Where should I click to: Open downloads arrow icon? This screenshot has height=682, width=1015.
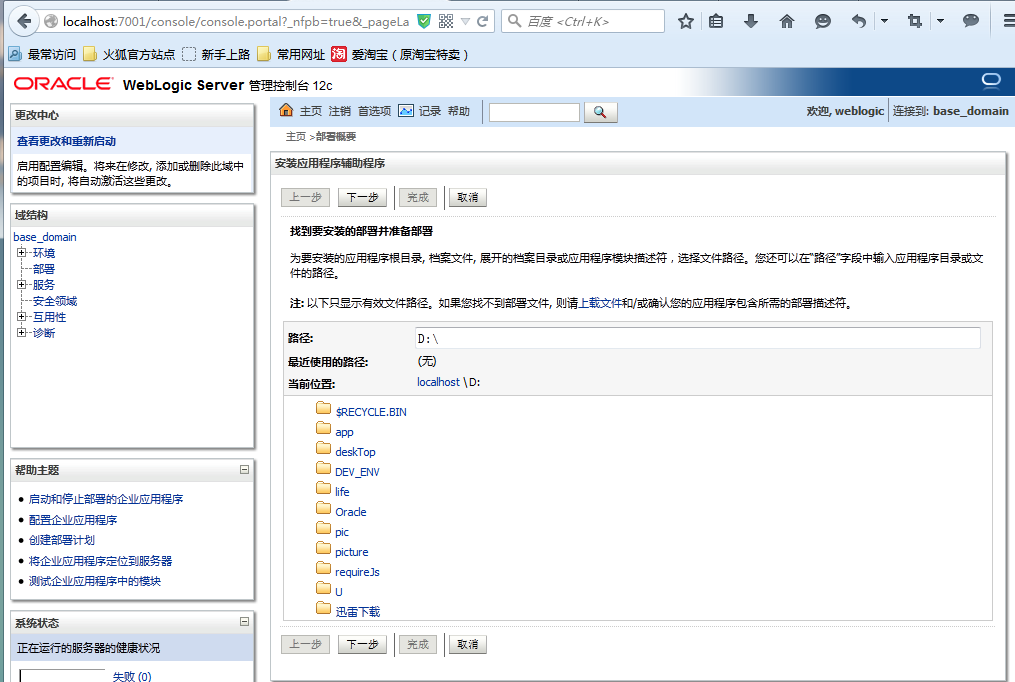tap(751, 21)
